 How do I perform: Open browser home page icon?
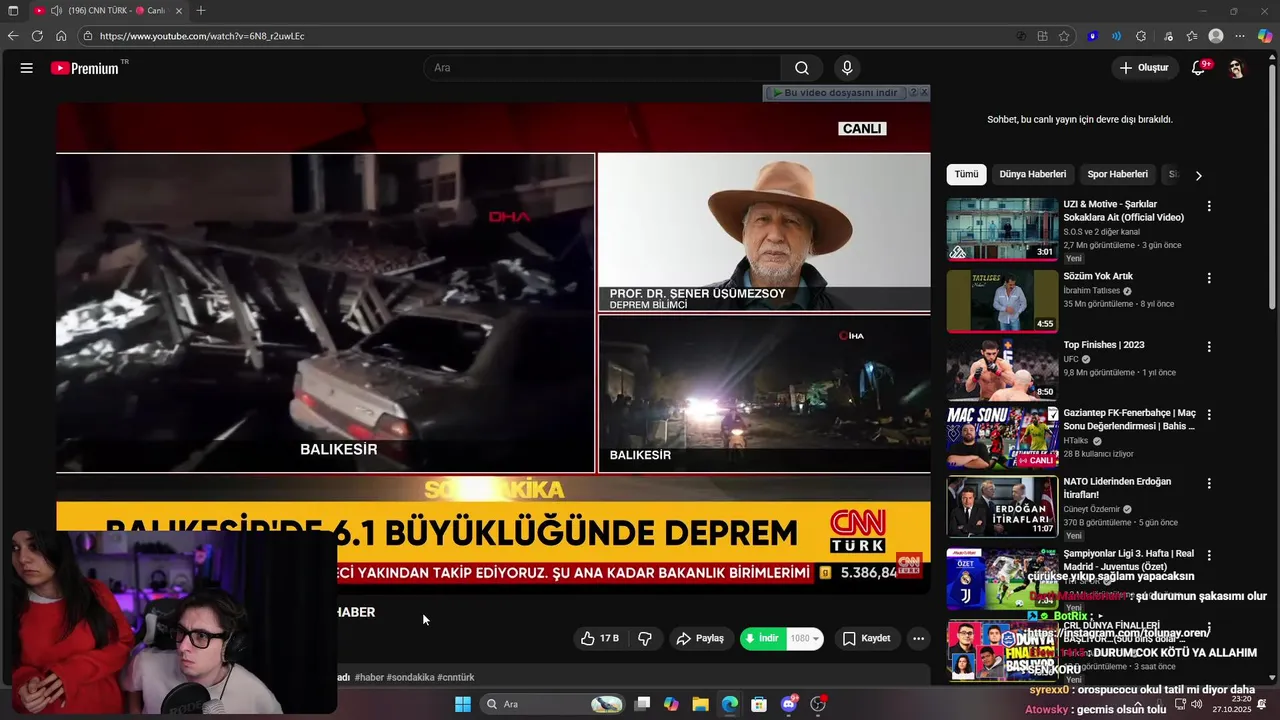pyautogui.click(x=61, y=36)
